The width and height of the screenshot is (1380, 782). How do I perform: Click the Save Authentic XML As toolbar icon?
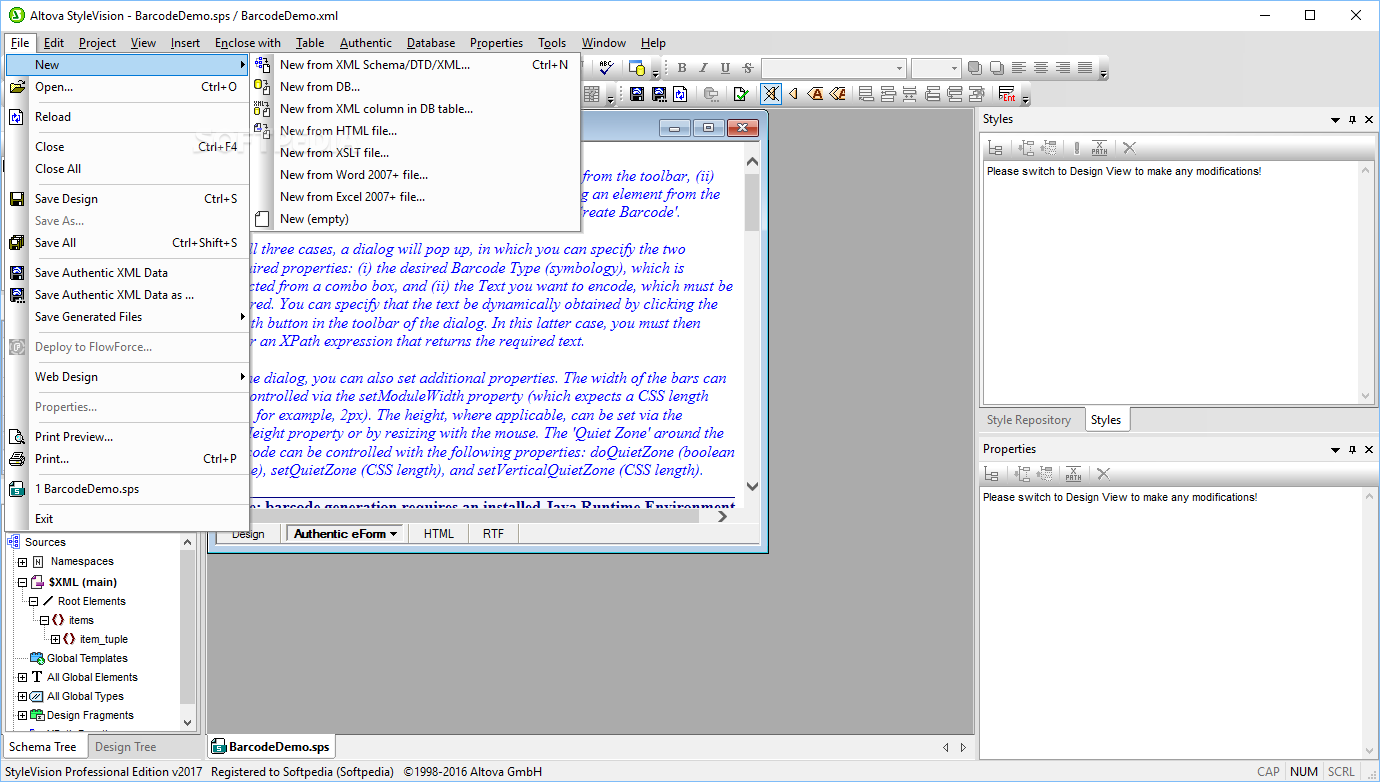659,94
